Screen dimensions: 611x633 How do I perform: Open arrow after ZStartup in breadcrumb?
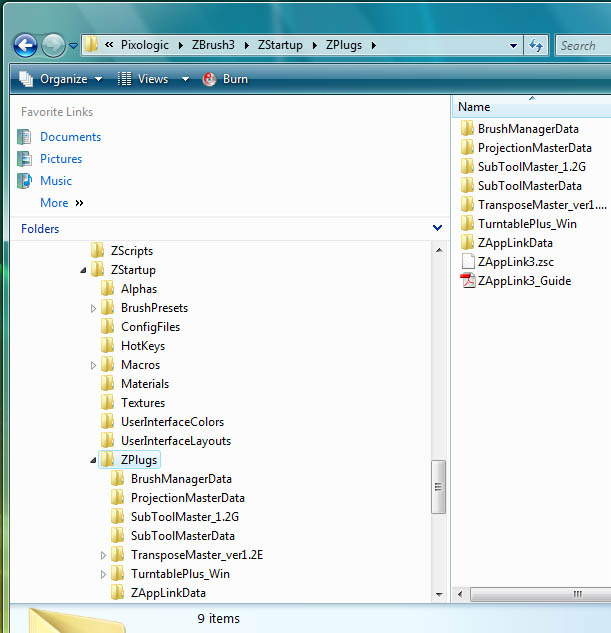(315, 46)
